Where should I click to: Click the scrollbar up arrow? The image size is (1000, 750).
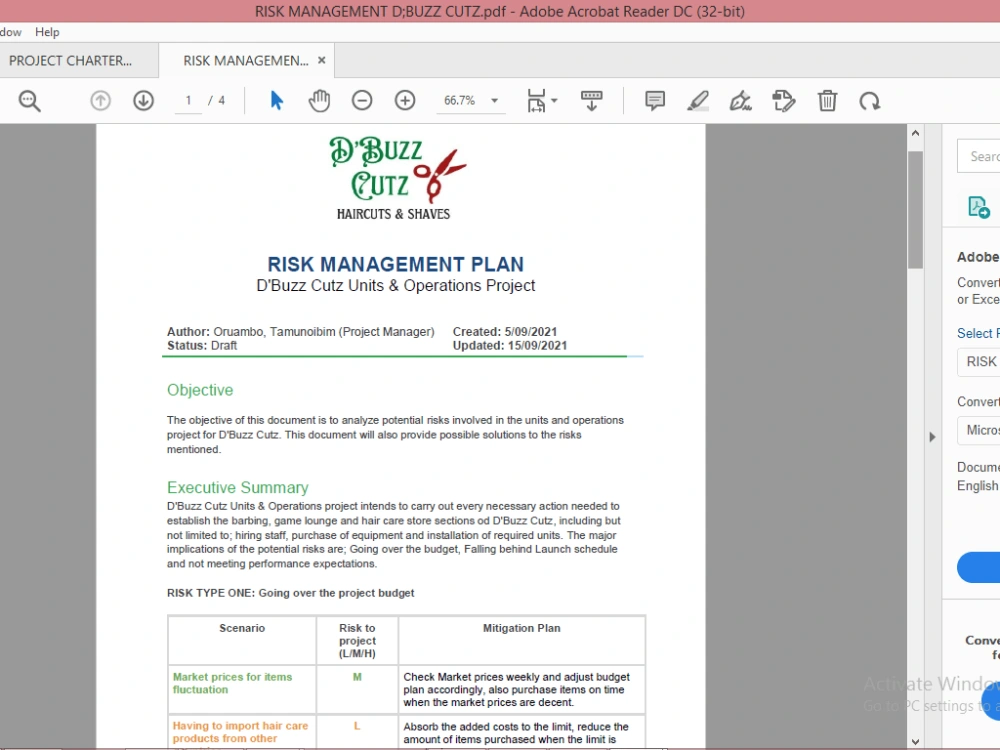(915, 133)
